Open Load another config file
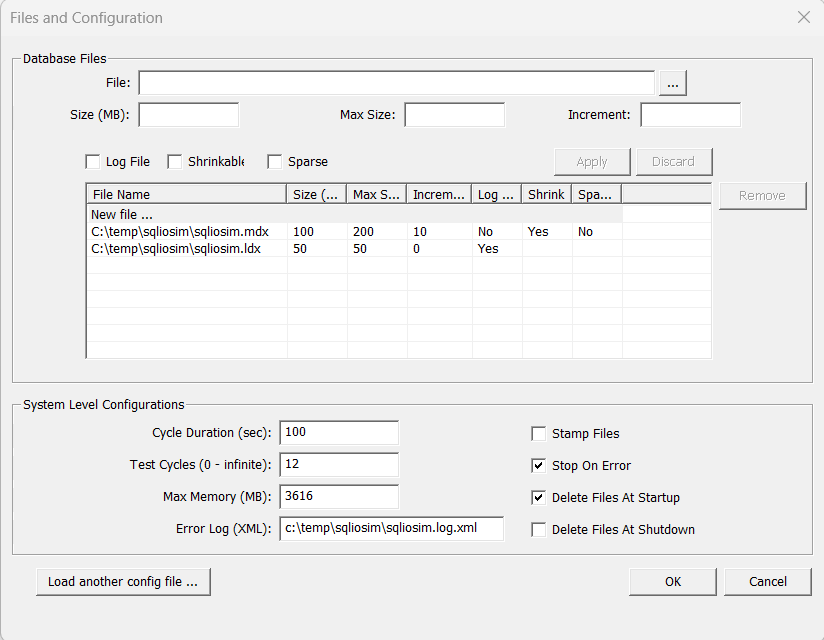824x640 pixels. 123,581
